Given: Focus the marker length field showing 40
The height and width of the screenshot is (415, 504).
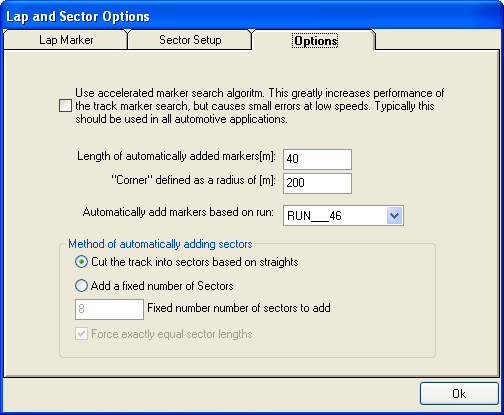Looking at the screenshot, I should [x=317, y=159].
